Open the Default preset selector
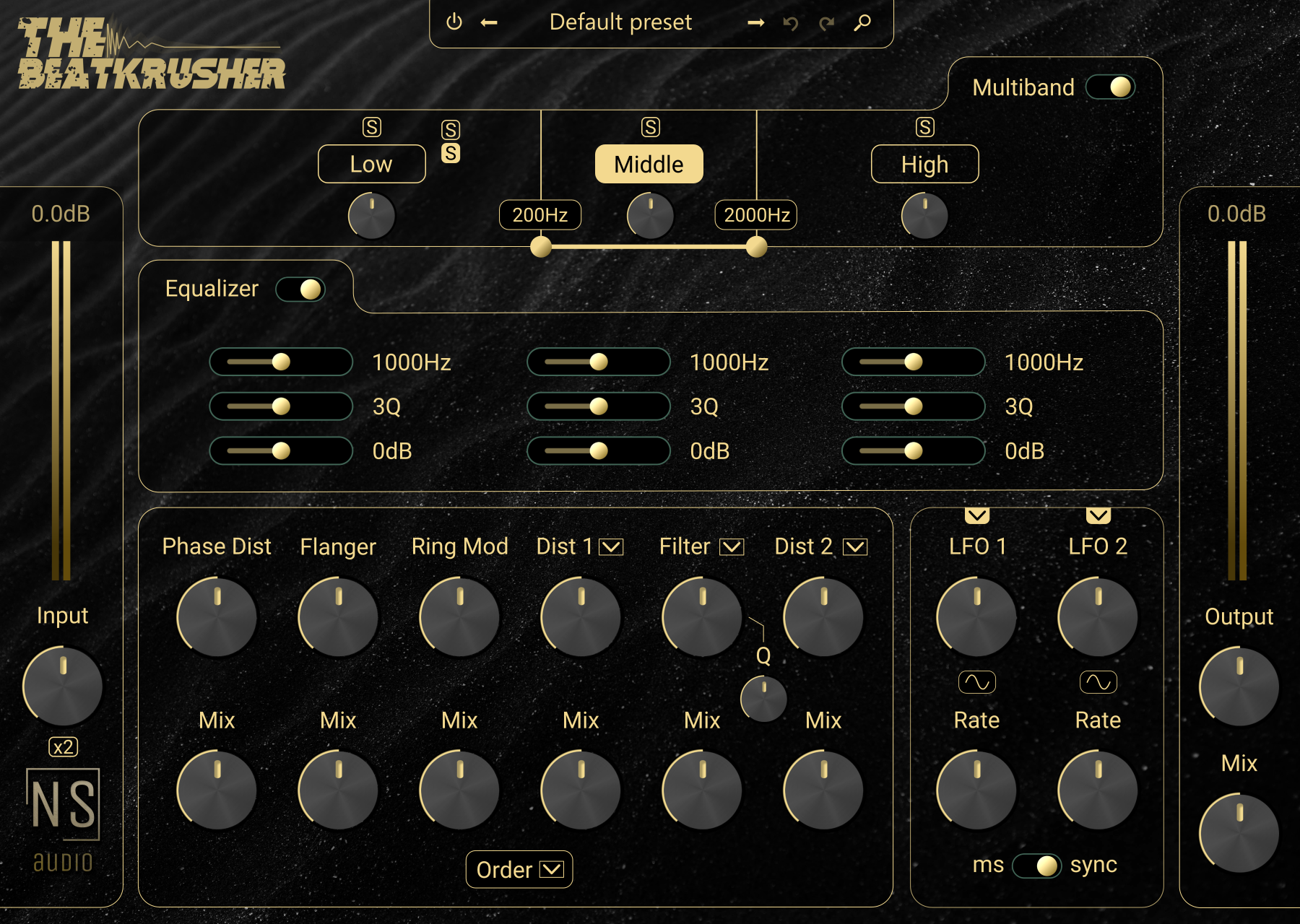The width and height of the screenshot is (1300, 924). 621,22
